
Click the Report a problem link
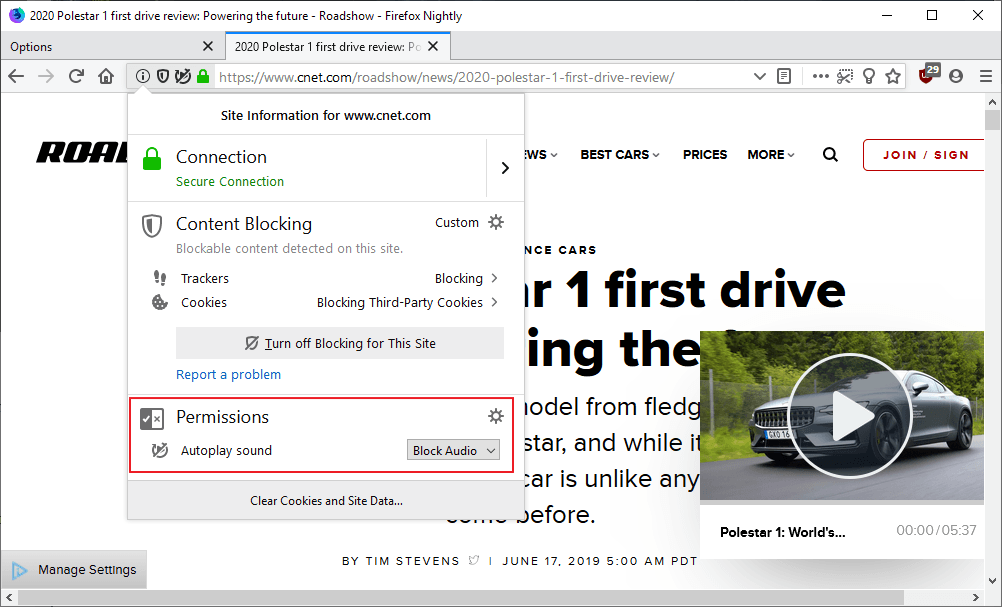click(x=228, y=374)
